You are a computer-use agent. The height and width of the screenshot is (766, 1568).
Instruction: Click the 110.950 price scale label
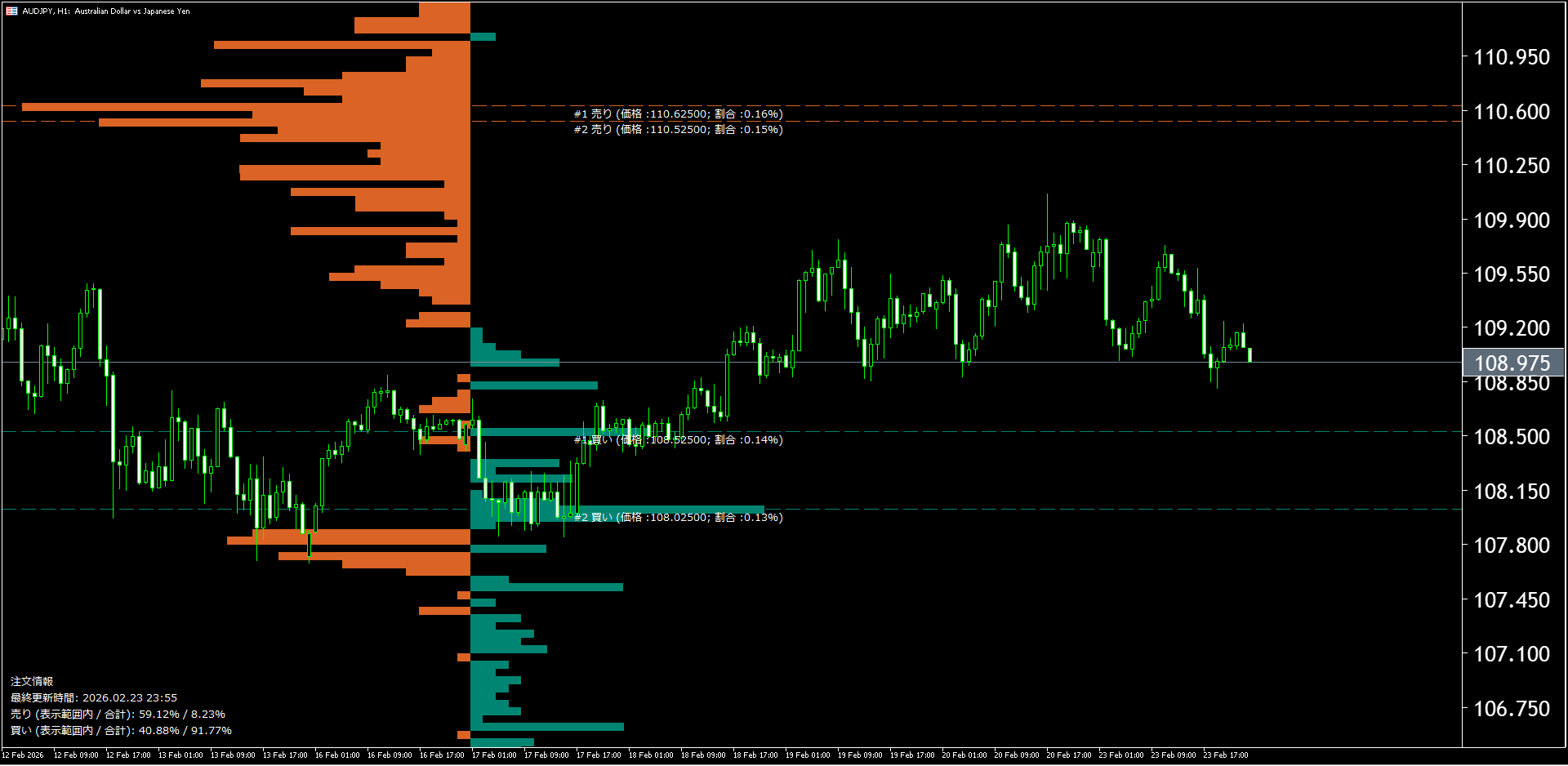pyautogui.click(x=1512, y=57)
